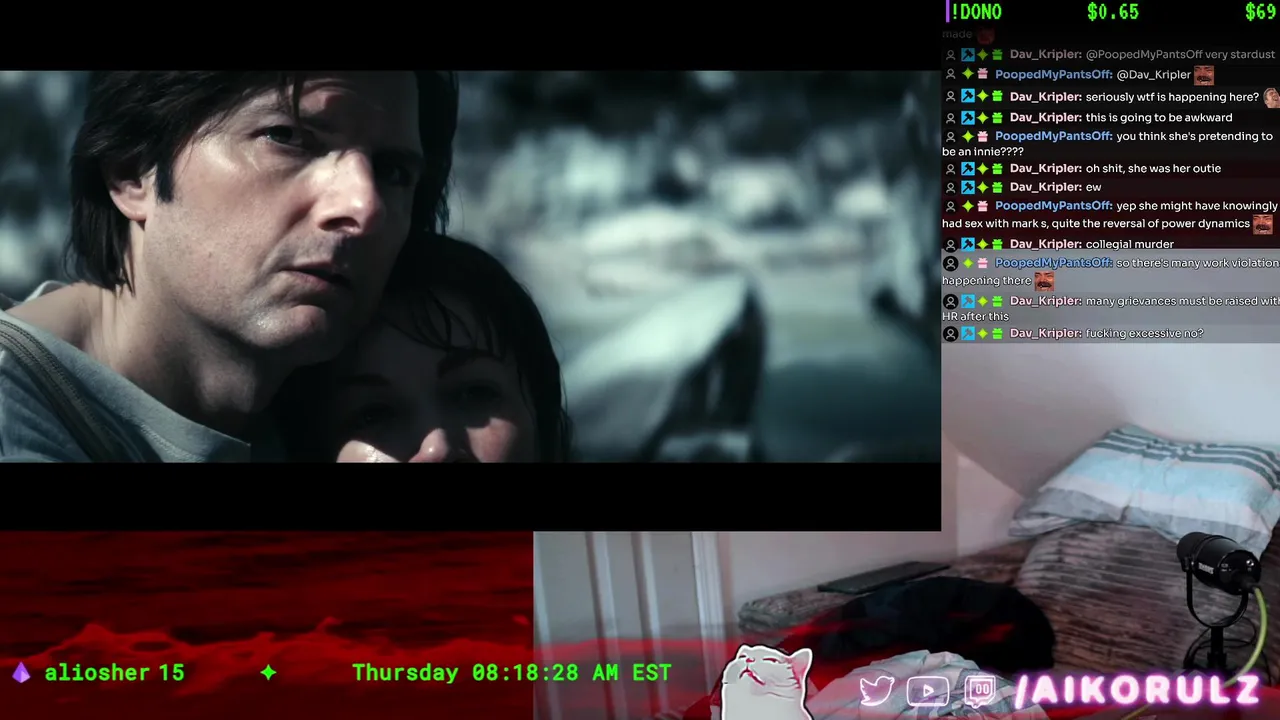Click the '!DONO' command label
The image size is (1280, 720).
[x=975, y=12]
